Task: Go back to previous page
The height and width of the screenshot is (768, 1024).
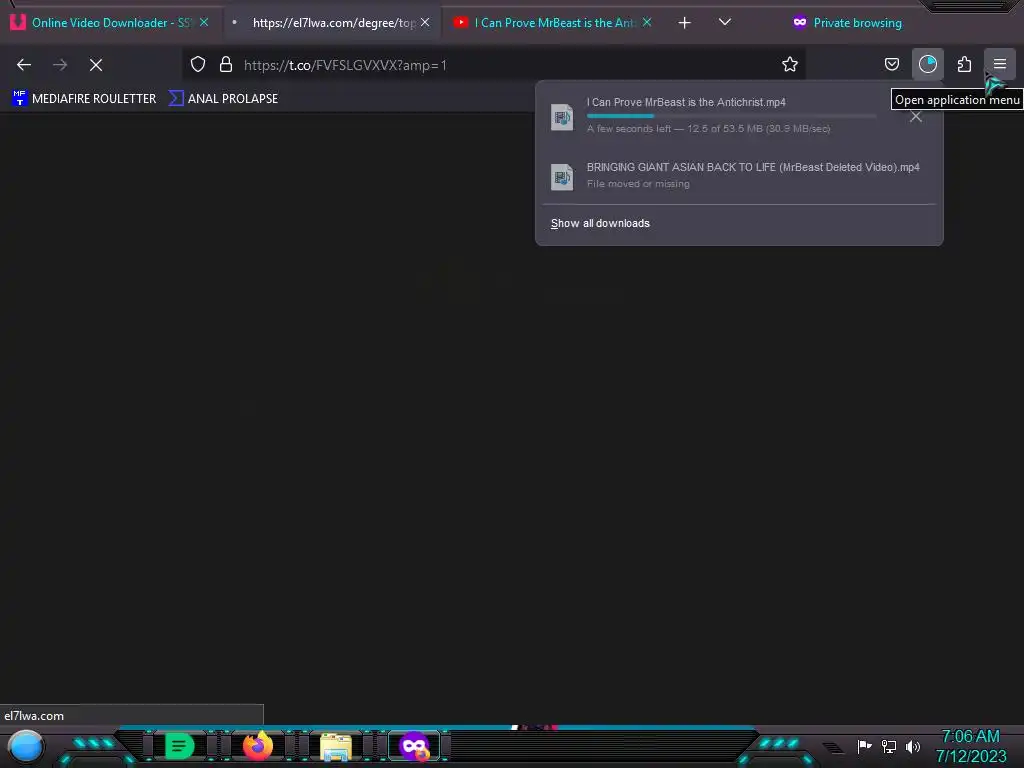Action: [x=24, y=65]
